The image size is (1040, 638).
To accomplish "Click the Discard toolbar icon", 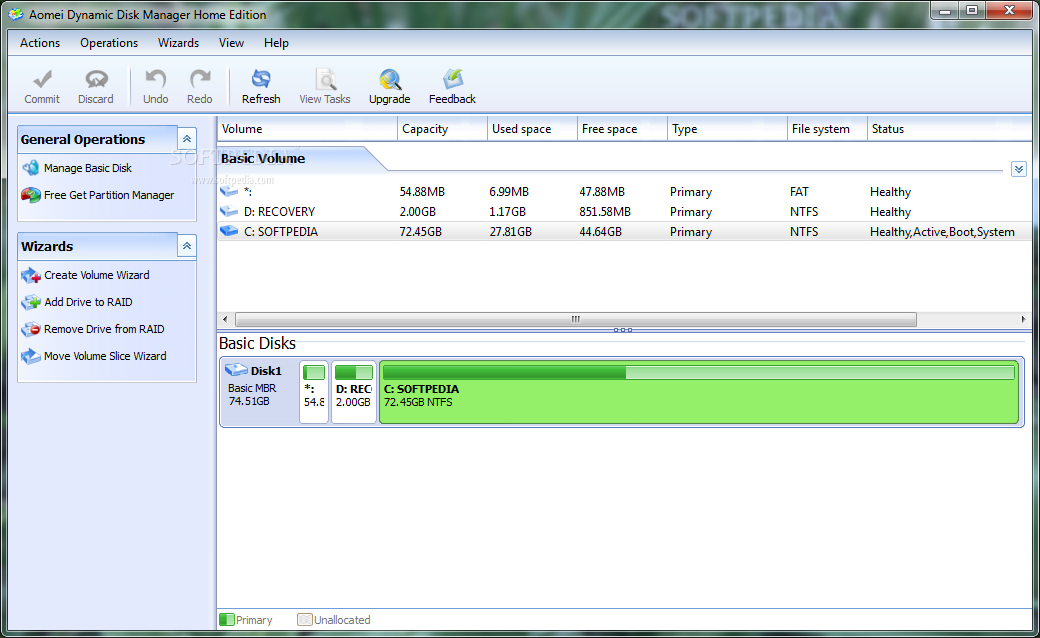I will click(x=96, y=80).
